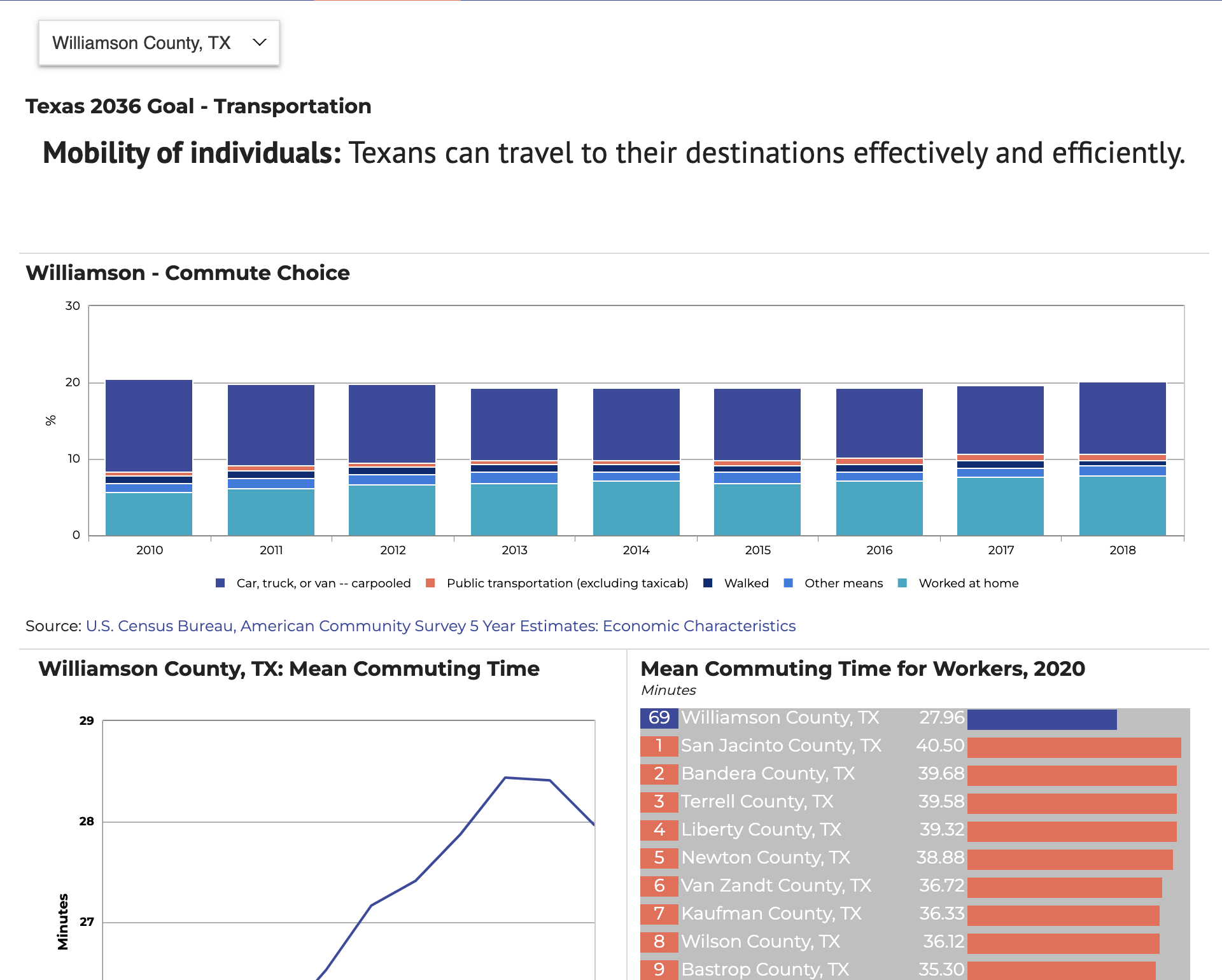Click the Walked legend label text

coord(746,583)
